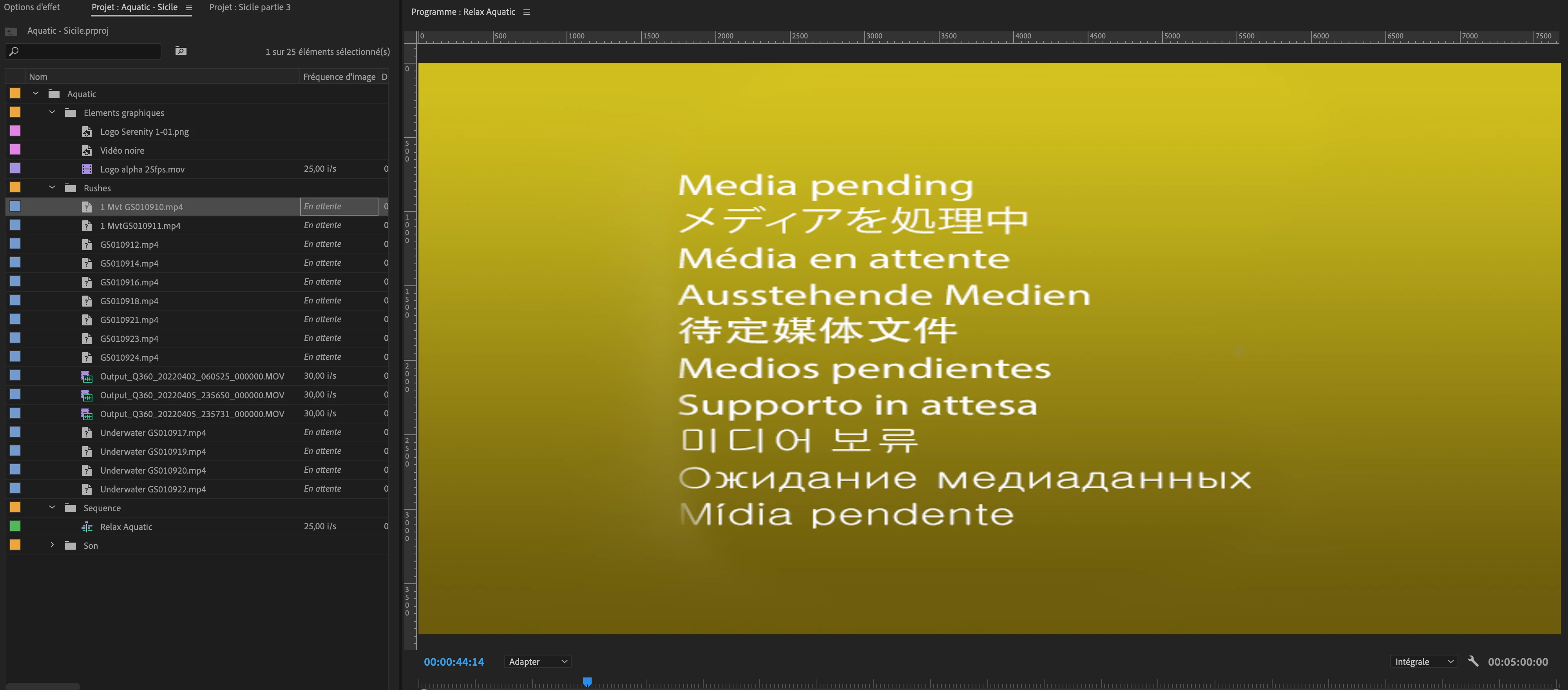The width and height of the screenshot is (1568, 690).
Task: Click the search-in-bin folder icon
Action: tap(181, 51)
